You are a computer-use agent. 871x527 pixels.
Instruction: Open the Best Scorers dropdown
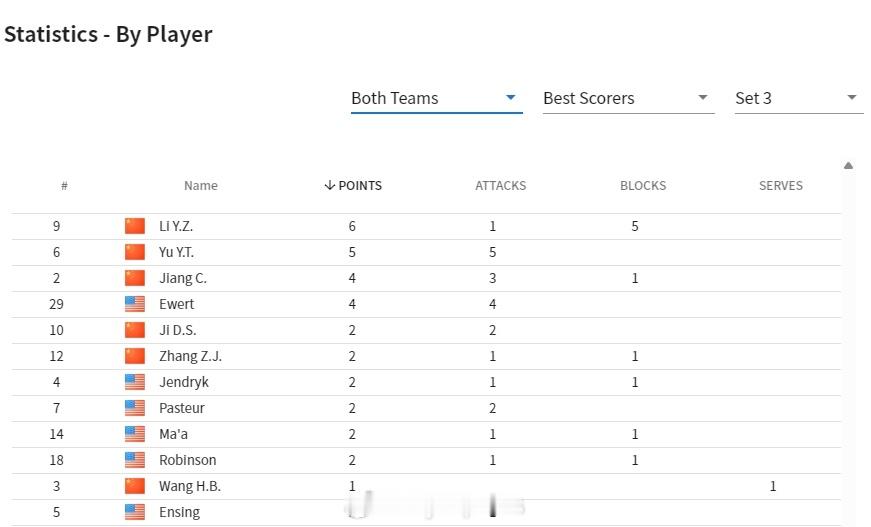pyautogui.click(x=628, y=98)
